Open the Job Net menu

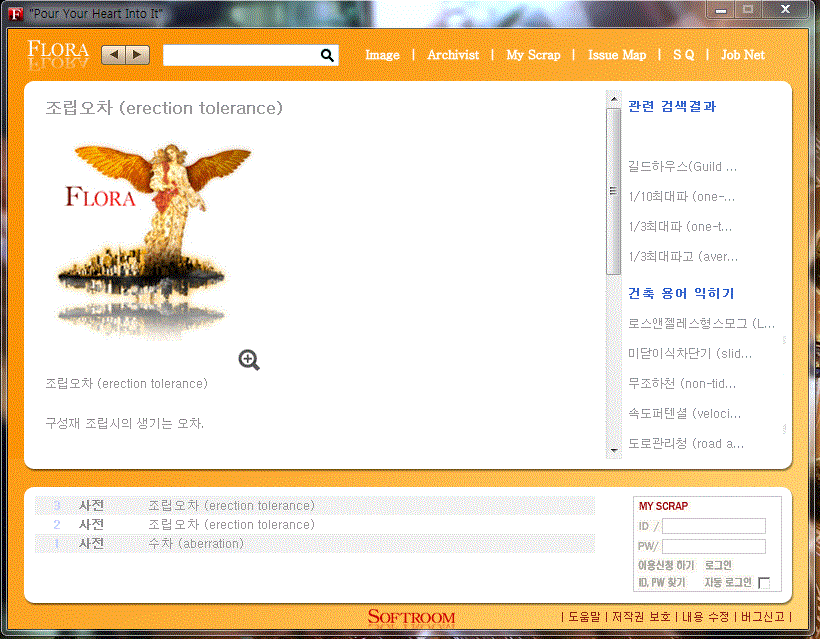(x=743, y=55)
